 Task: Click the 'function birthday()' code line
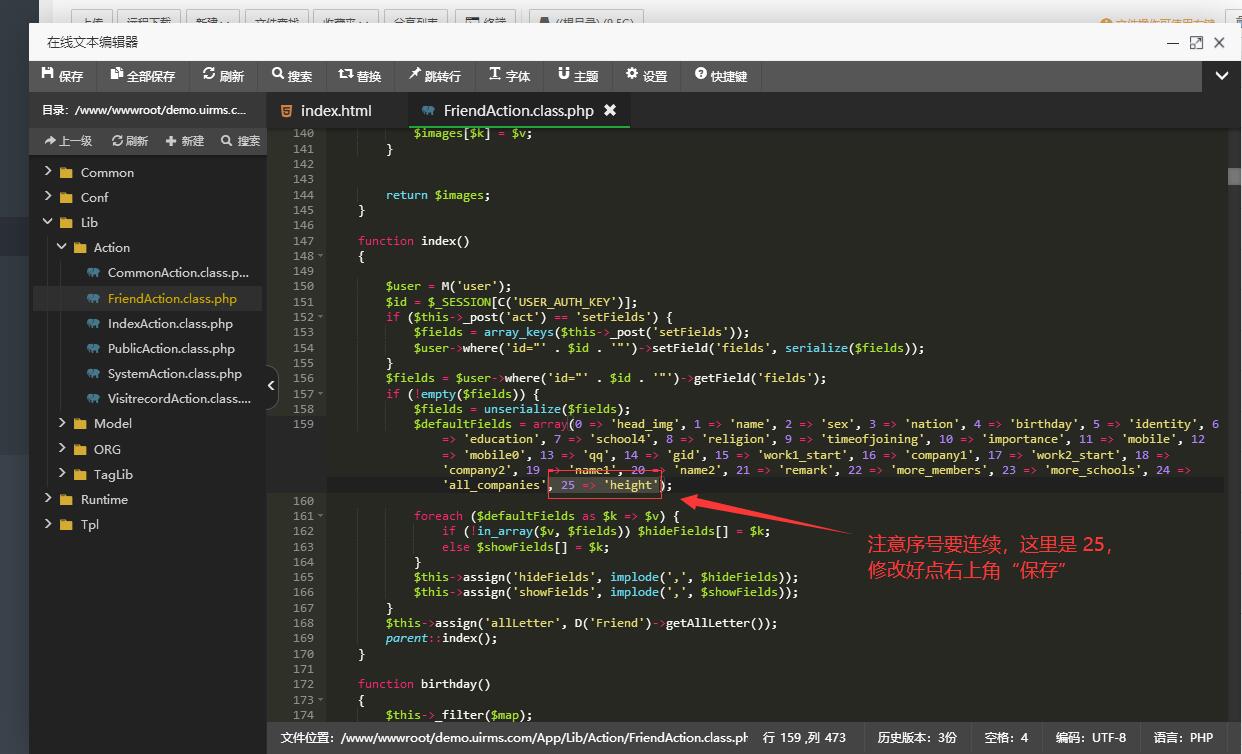point(424,684)
